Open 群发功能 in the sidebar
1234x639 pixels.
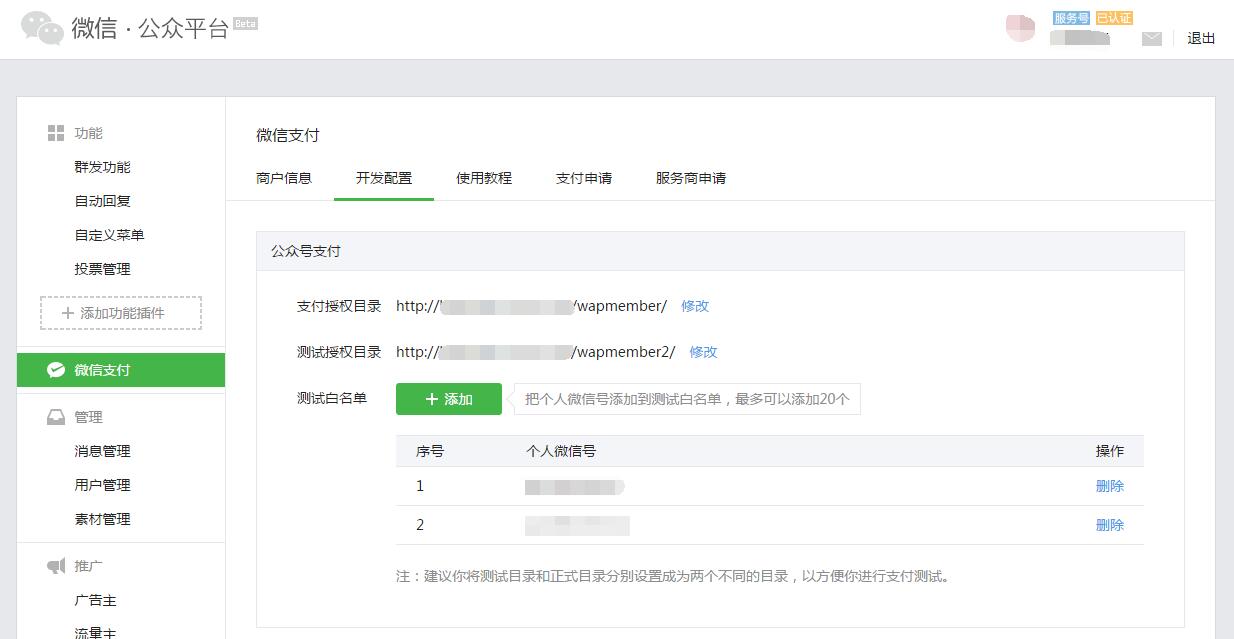[x=102, y=167]
